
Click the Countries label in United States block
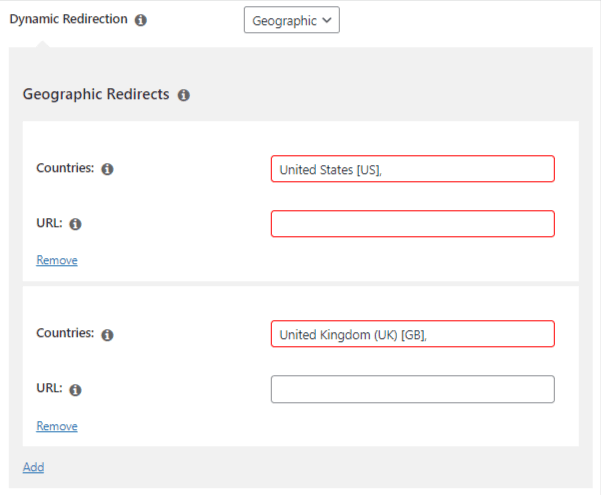[65, 168]
